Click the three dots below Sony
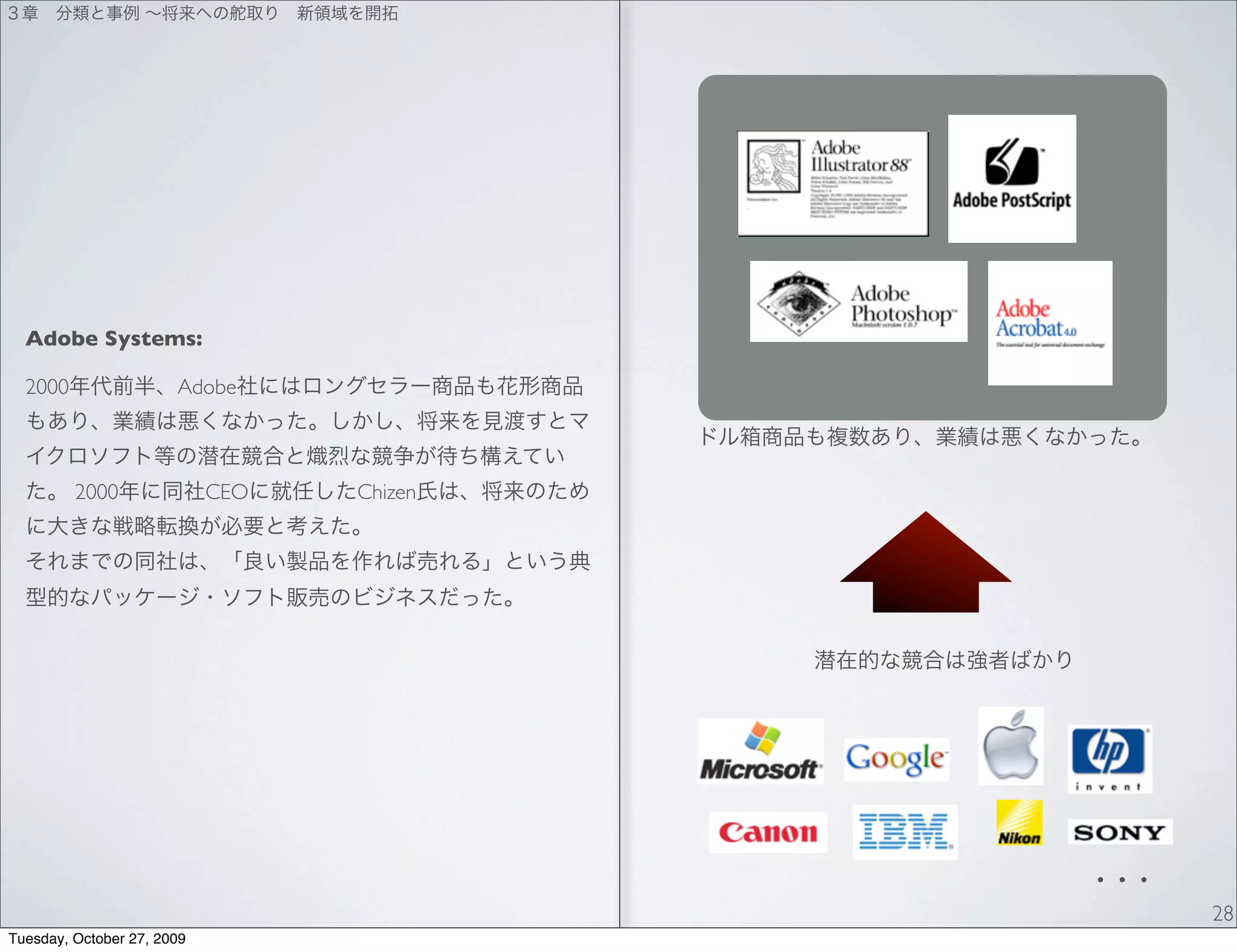This screenshot has width=1237, height=952. (1122, 880)
